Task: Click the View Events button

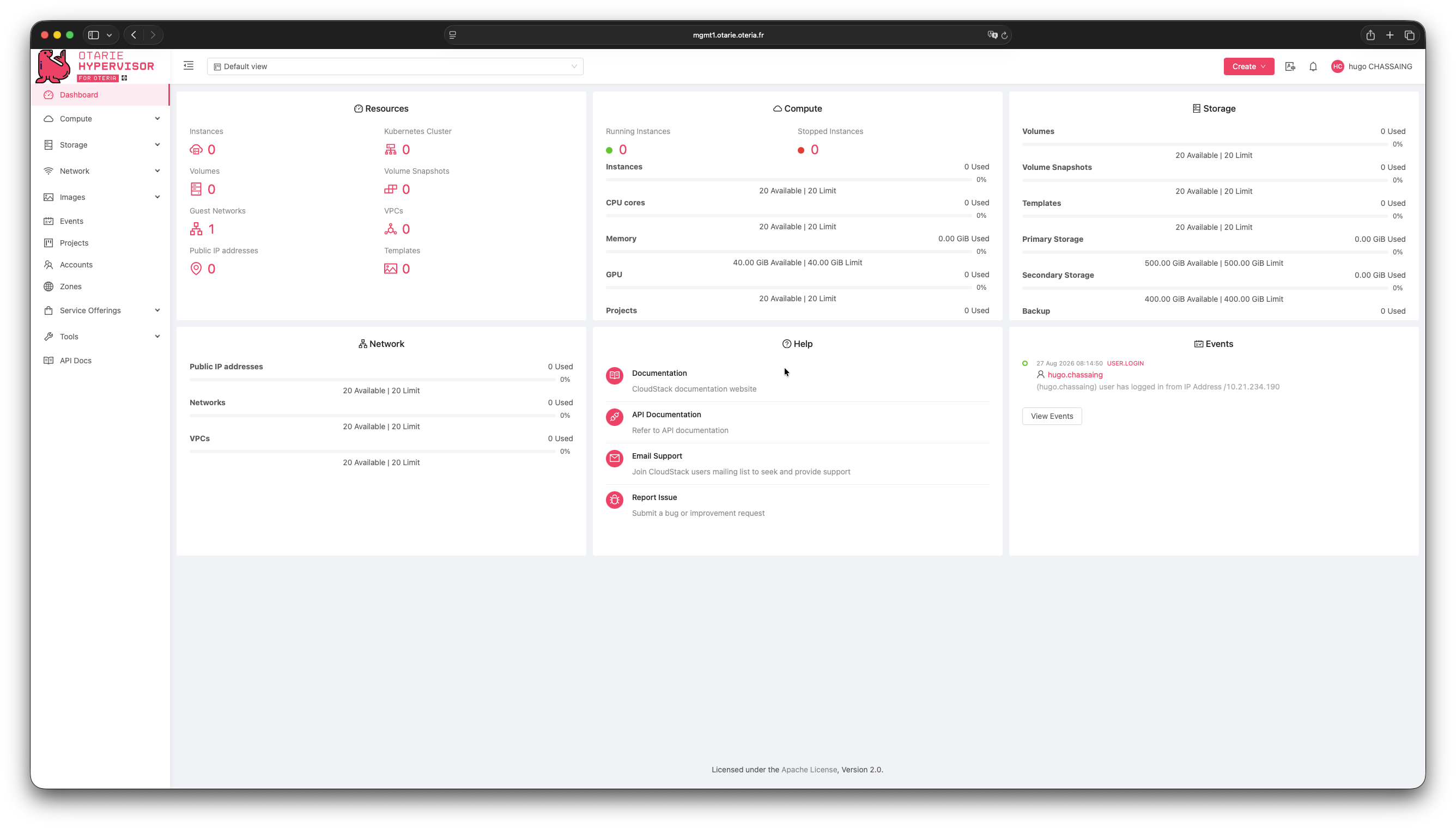Action: [x=1052, y=416]
